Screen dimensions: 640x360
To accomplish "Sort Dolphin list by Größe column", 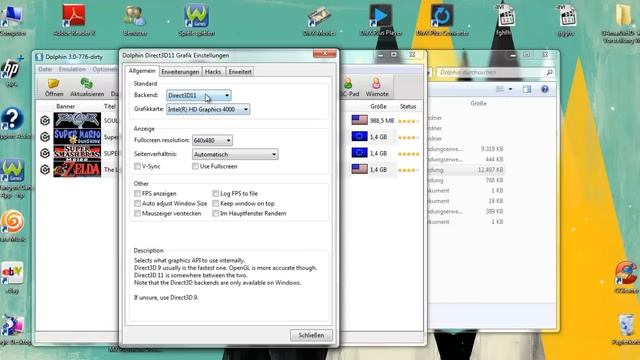I will tap(378, 106).
